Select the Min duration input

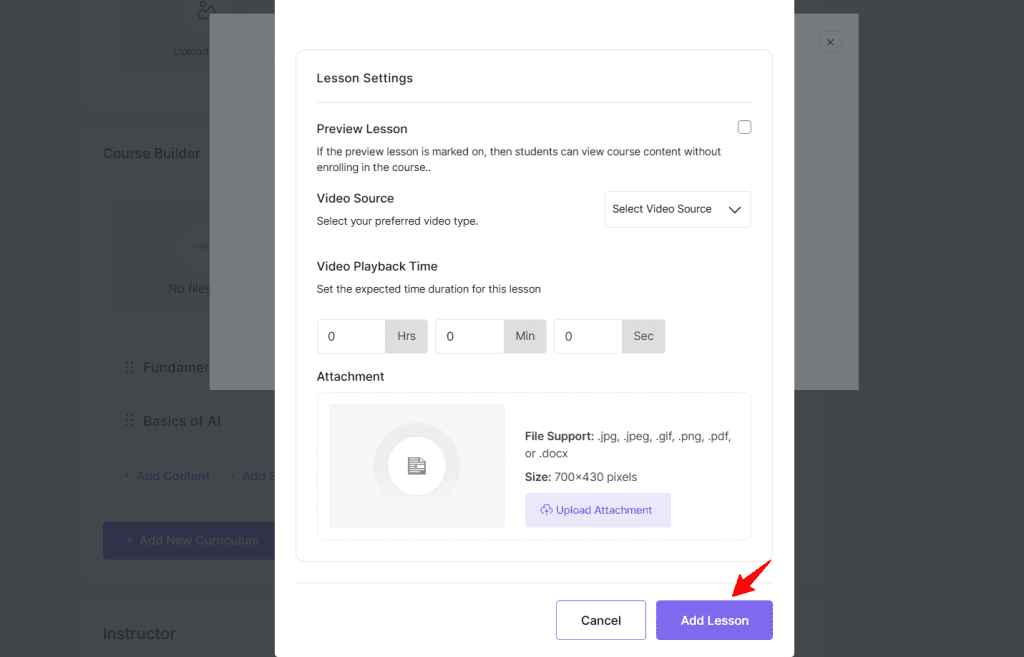pos(469,336)
